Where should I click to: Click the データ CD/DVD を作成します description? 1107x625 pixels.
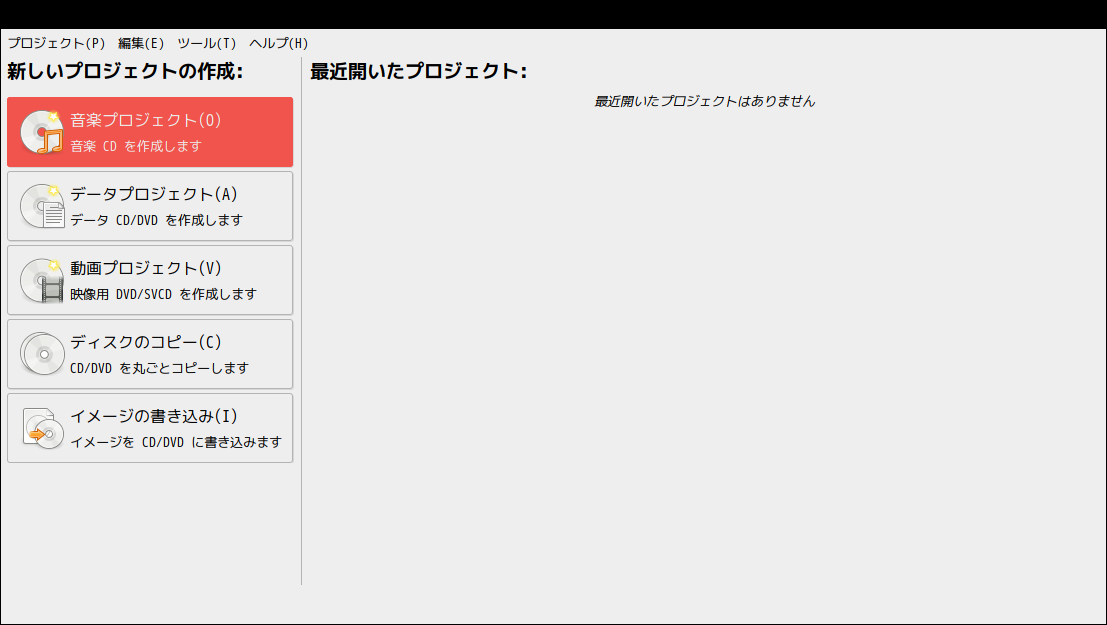(x=156, y=220)
